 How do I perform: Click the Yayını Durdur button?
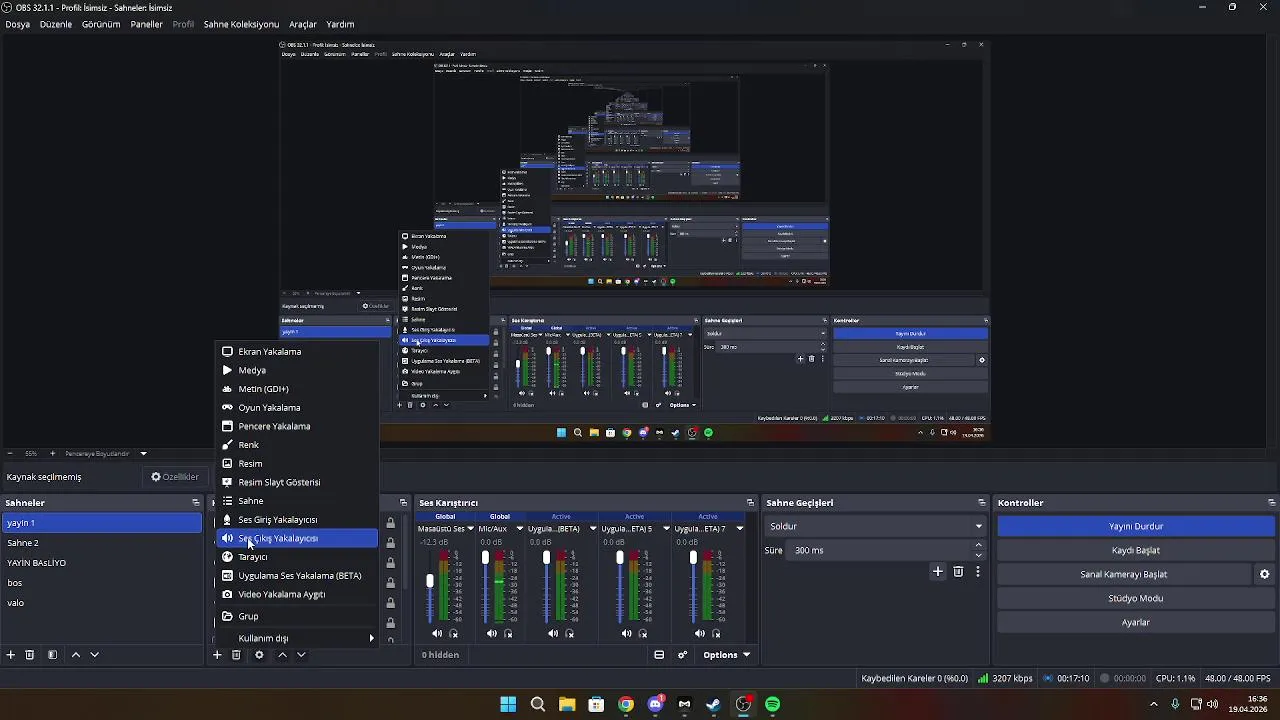pyautogui.click(x=1135, y=526)
